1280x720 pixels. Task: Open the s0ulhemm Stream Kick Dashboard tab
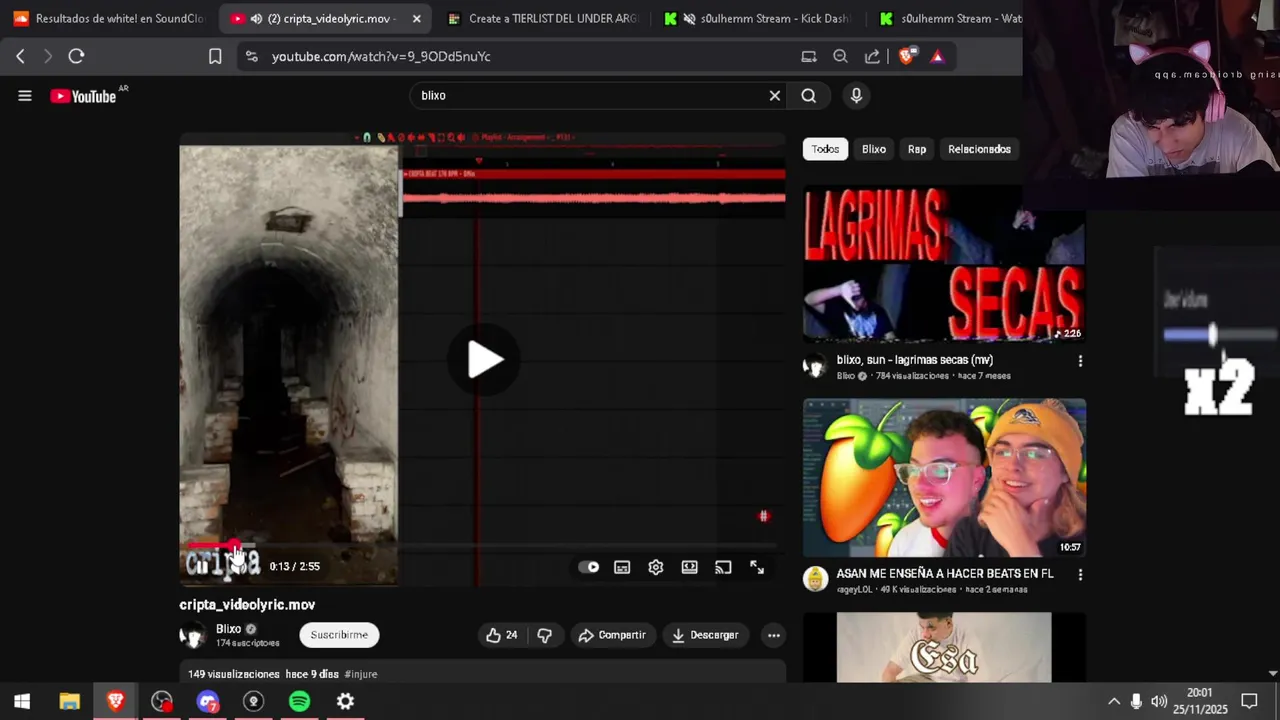click(760, 19)
